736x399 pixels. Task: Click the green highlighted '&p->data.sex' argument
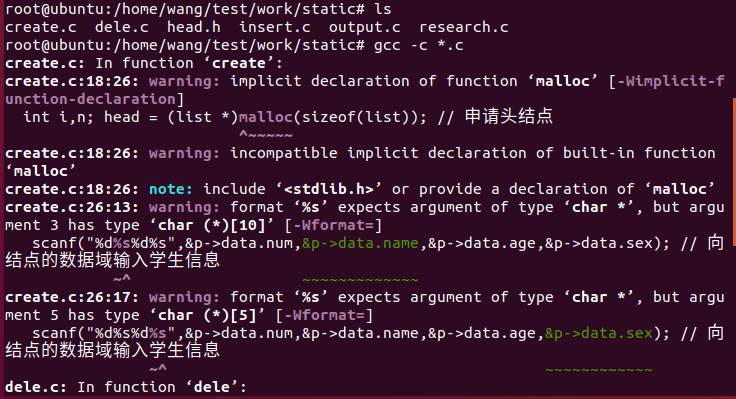click(x=599, y=333)
